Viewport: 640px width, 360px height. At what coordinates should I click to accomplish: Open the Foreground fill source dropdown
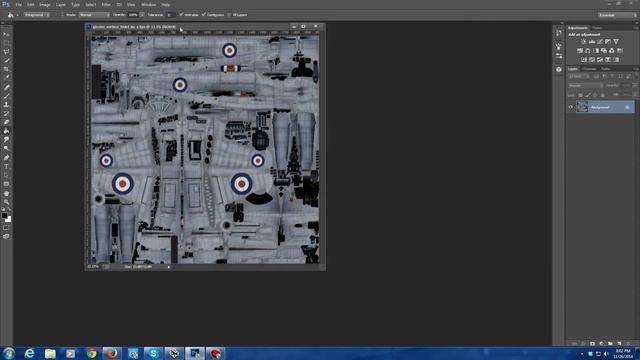36,15
